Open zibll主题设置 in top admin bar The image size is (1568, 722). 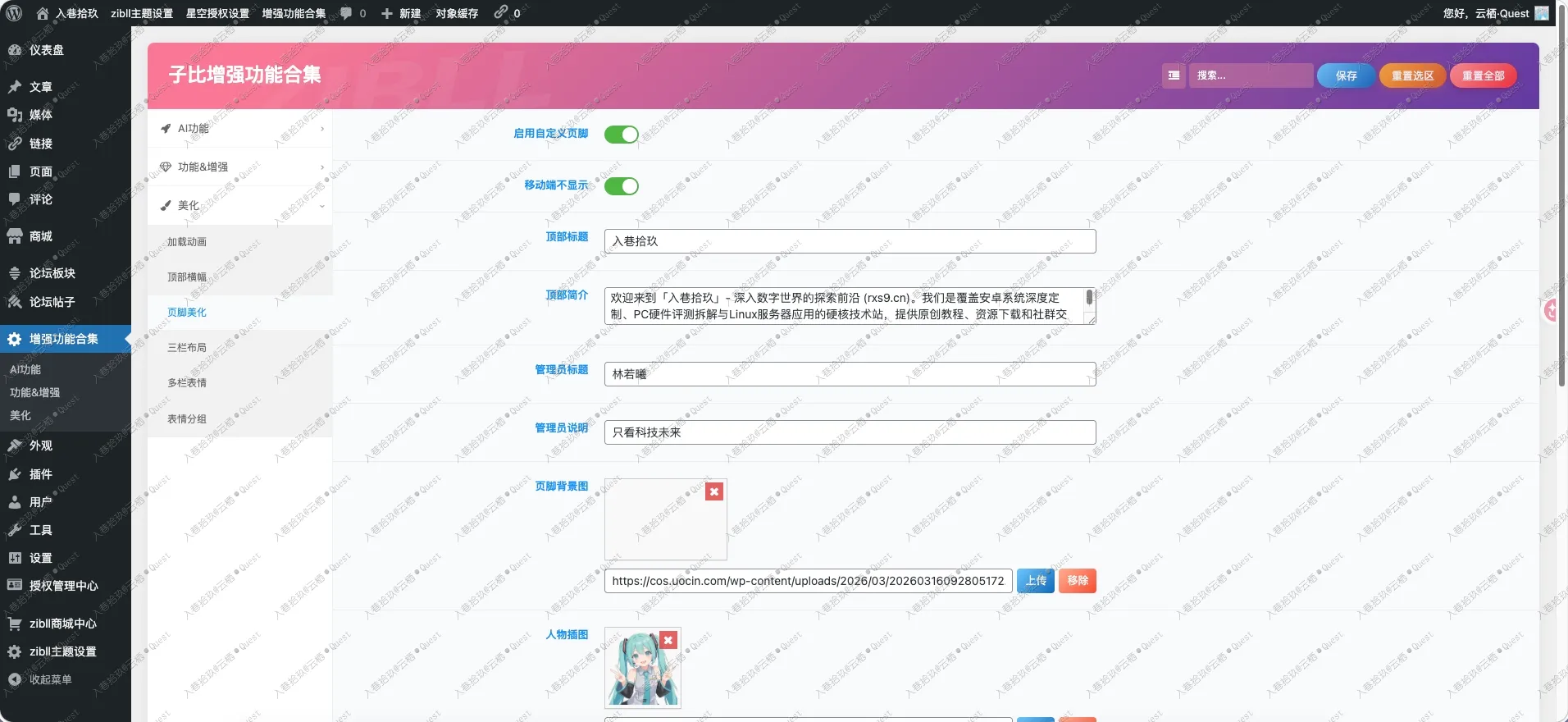click(x=142, y=13)
